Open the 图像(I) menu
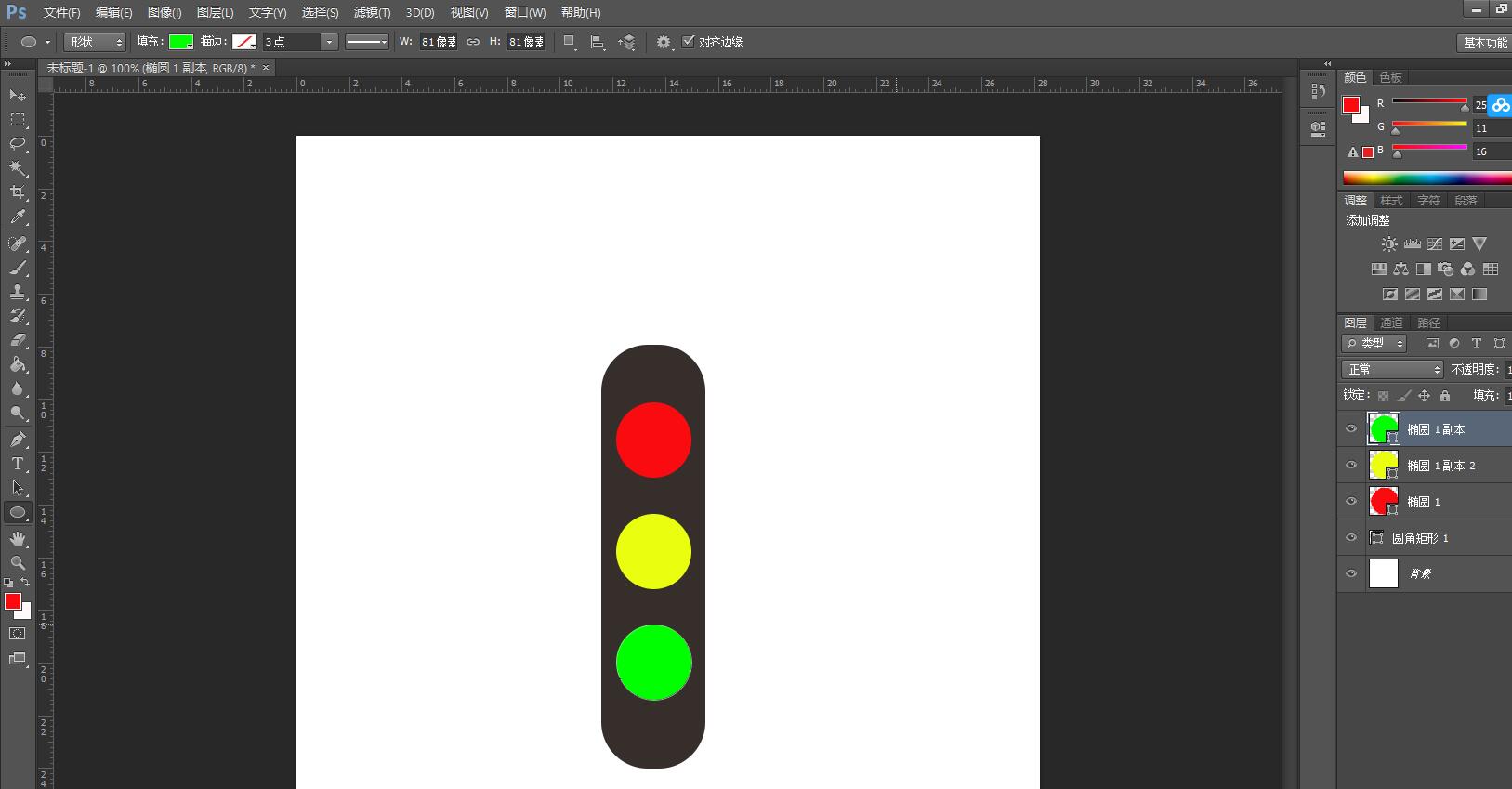This screenshot has height=789, width=1512. pos(164,13)
